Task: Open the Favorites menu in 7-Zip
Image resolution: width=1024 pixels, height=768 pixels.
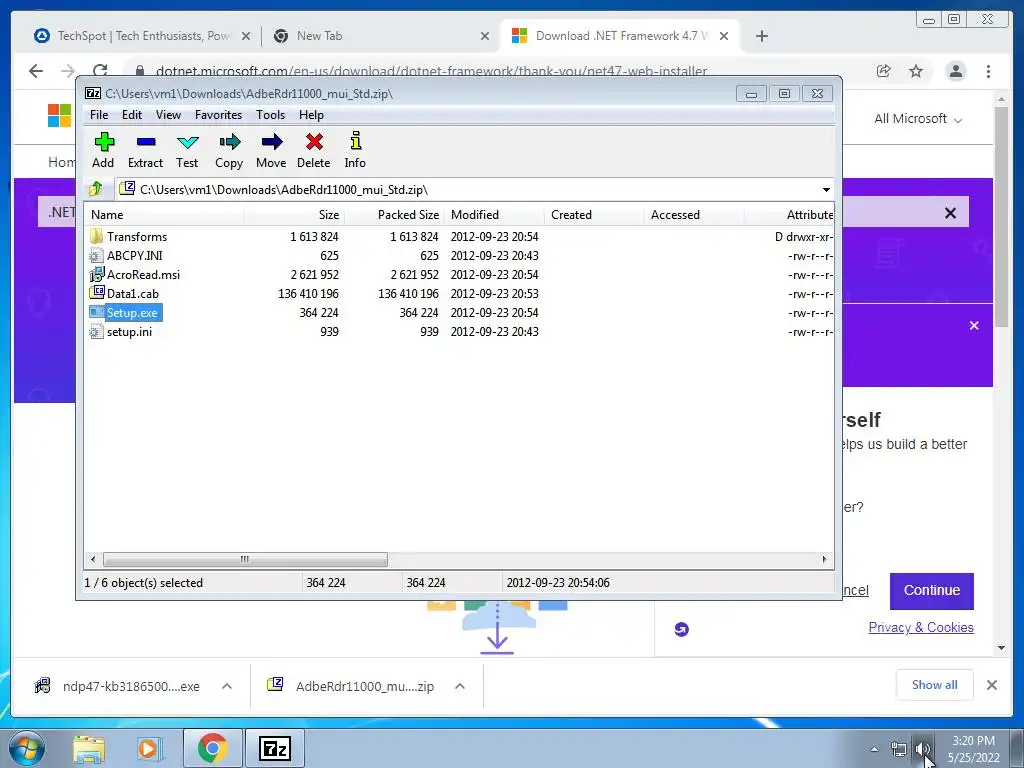Action: click(218, 115)
